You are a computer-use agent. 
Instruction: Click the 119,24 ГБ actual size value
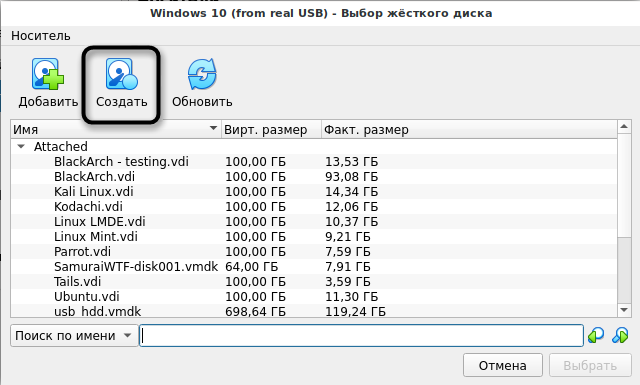[355, 312]
